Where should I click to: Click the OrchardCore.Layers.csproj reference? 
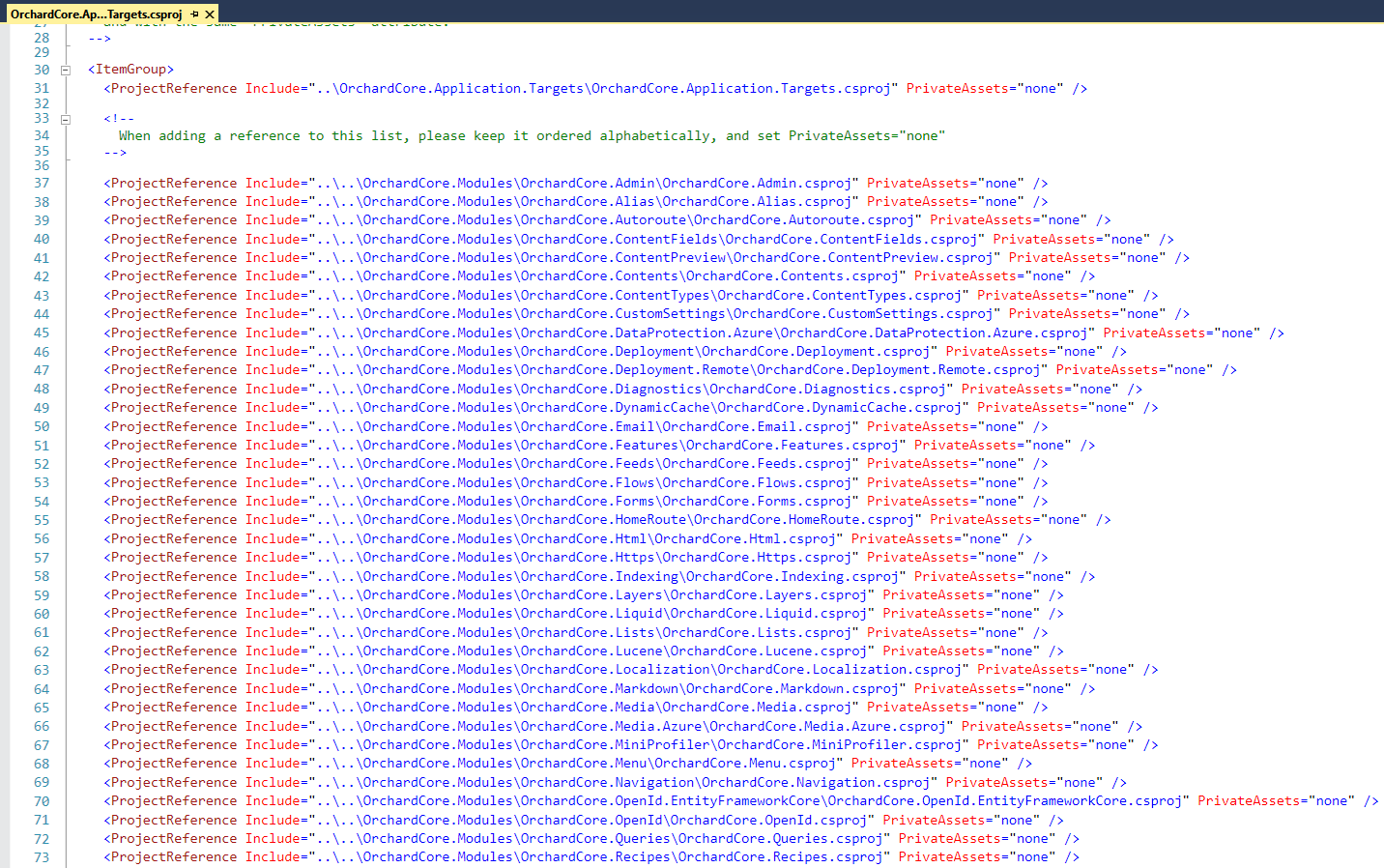(x=584, y=595)
